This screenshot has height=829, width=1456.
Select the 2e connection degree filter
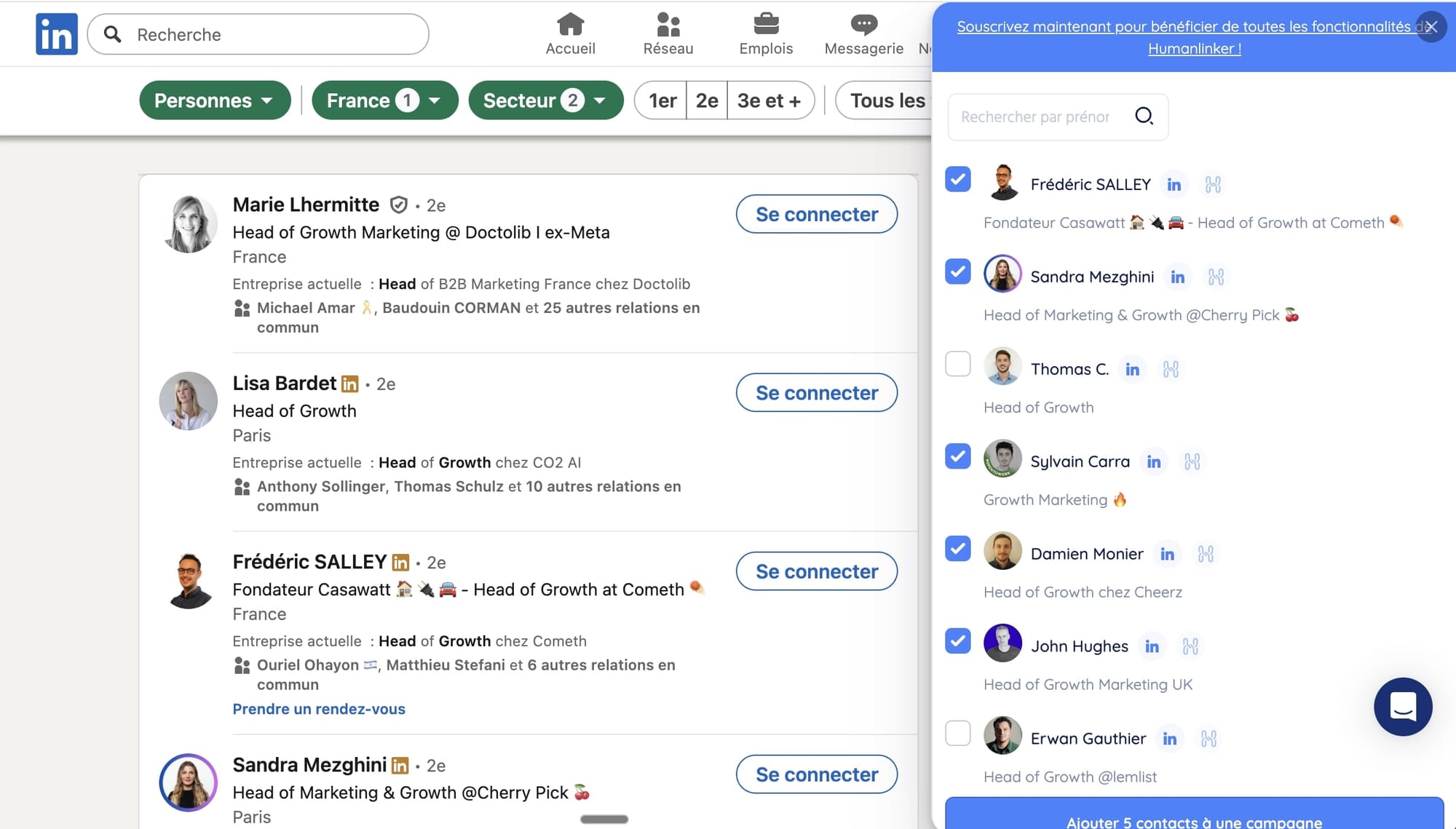tap(706, 100)
